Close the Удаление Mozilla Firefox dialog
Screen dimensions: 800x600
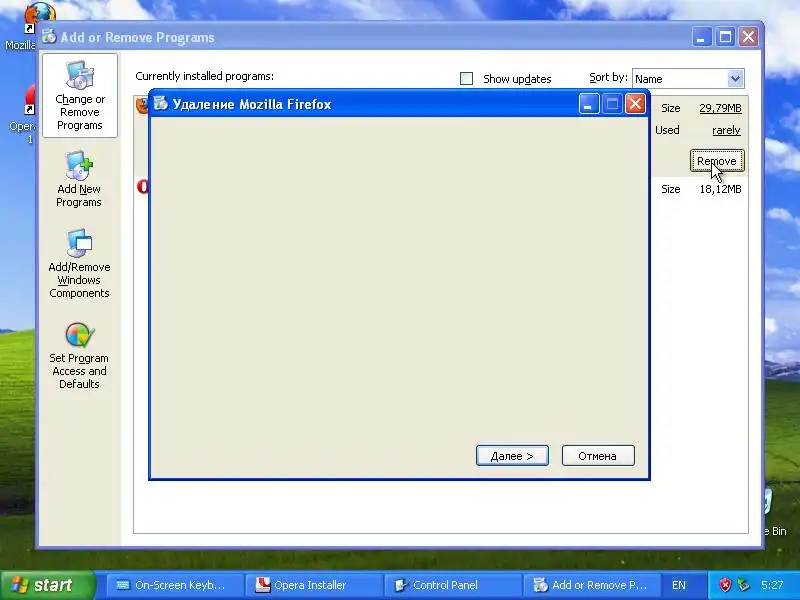[635, 104]
